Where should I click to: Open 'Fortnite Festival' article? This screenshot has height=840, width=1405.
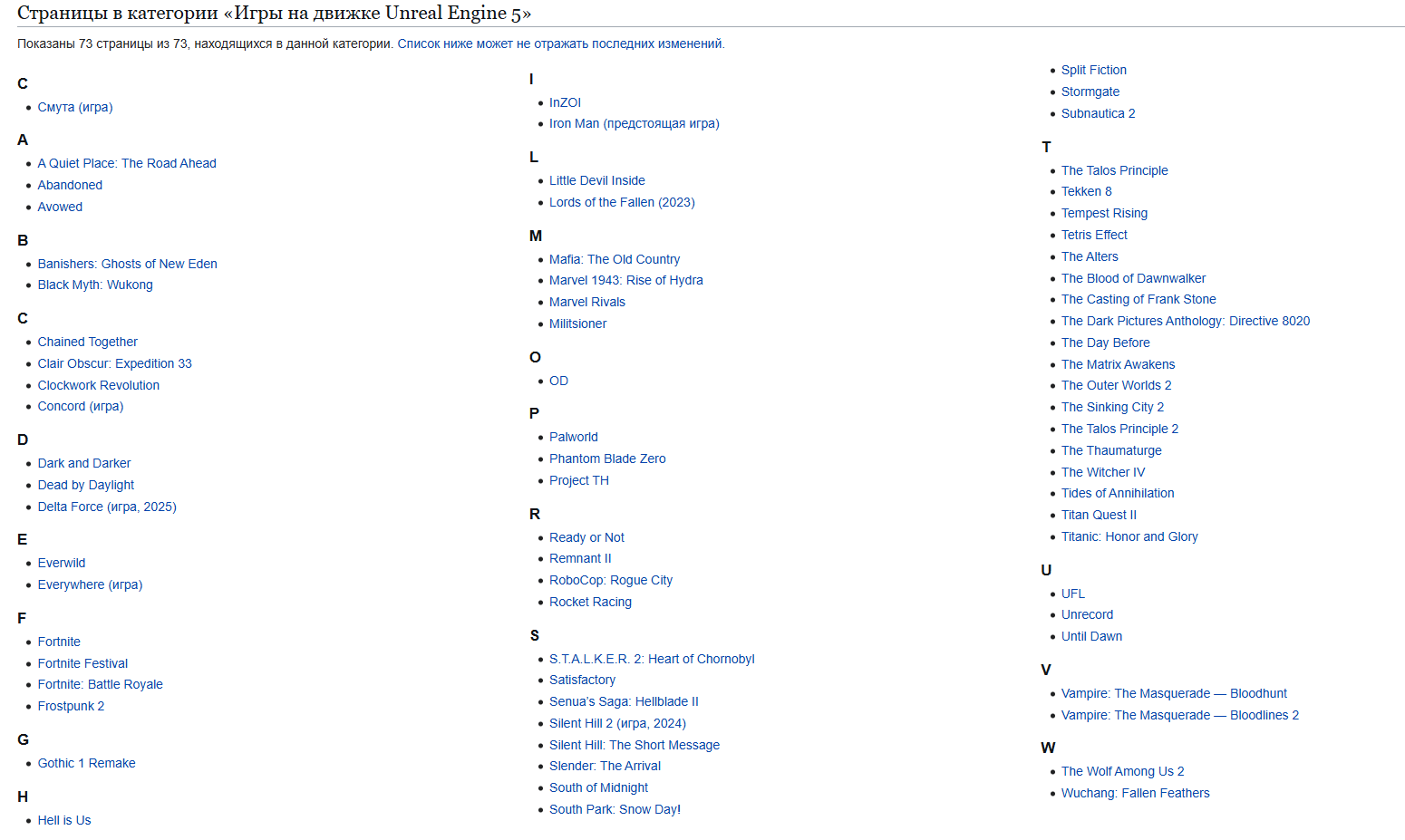[x=82, y=663]
